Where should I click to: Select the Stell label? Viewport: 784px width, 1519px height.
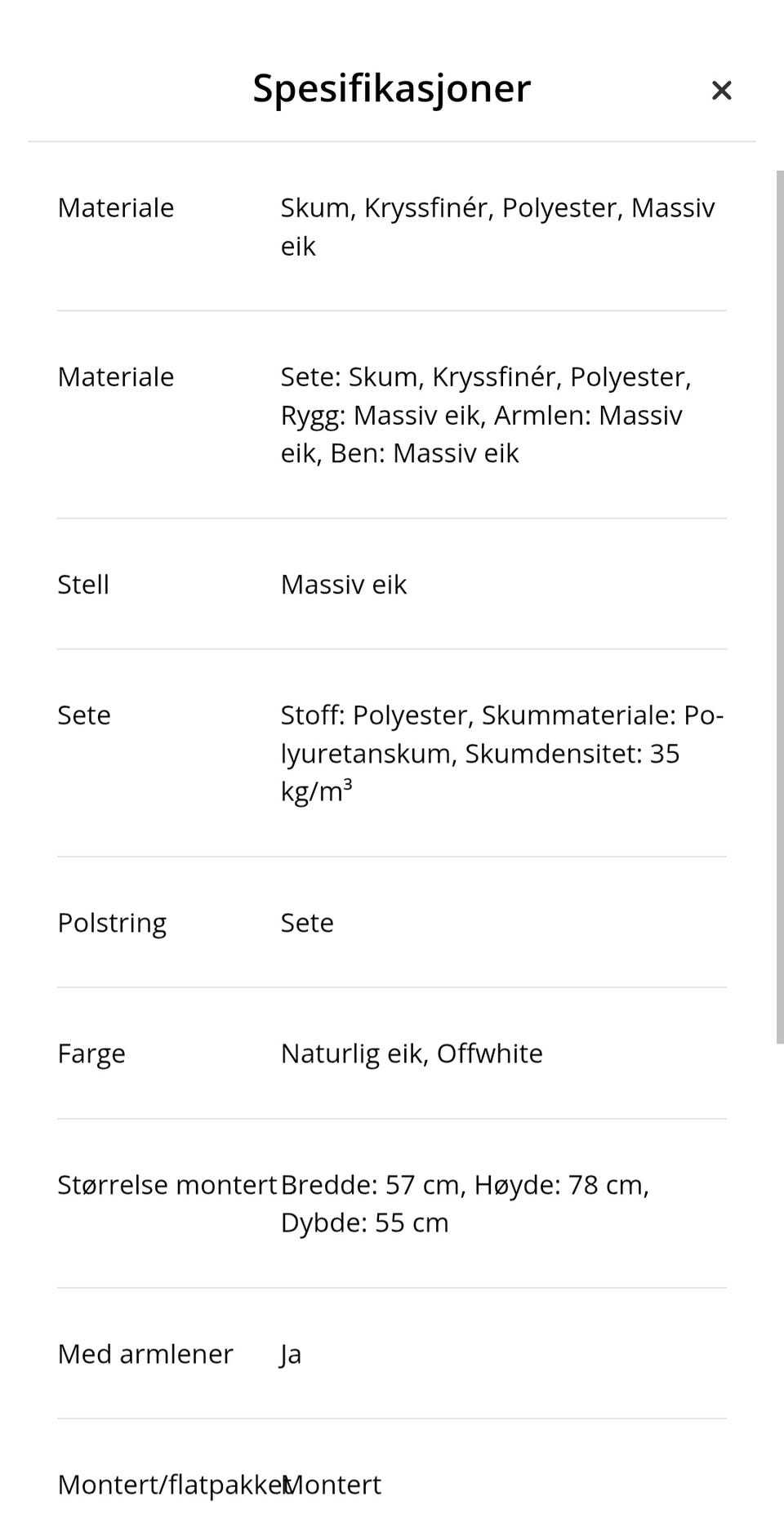82,585
